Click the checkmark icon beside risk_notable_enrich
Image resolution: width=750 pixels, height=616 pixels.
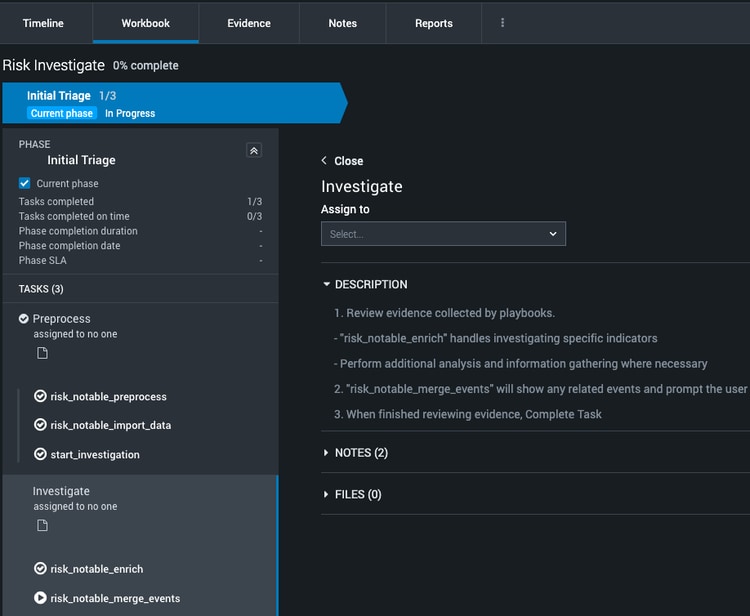point(40,568)
